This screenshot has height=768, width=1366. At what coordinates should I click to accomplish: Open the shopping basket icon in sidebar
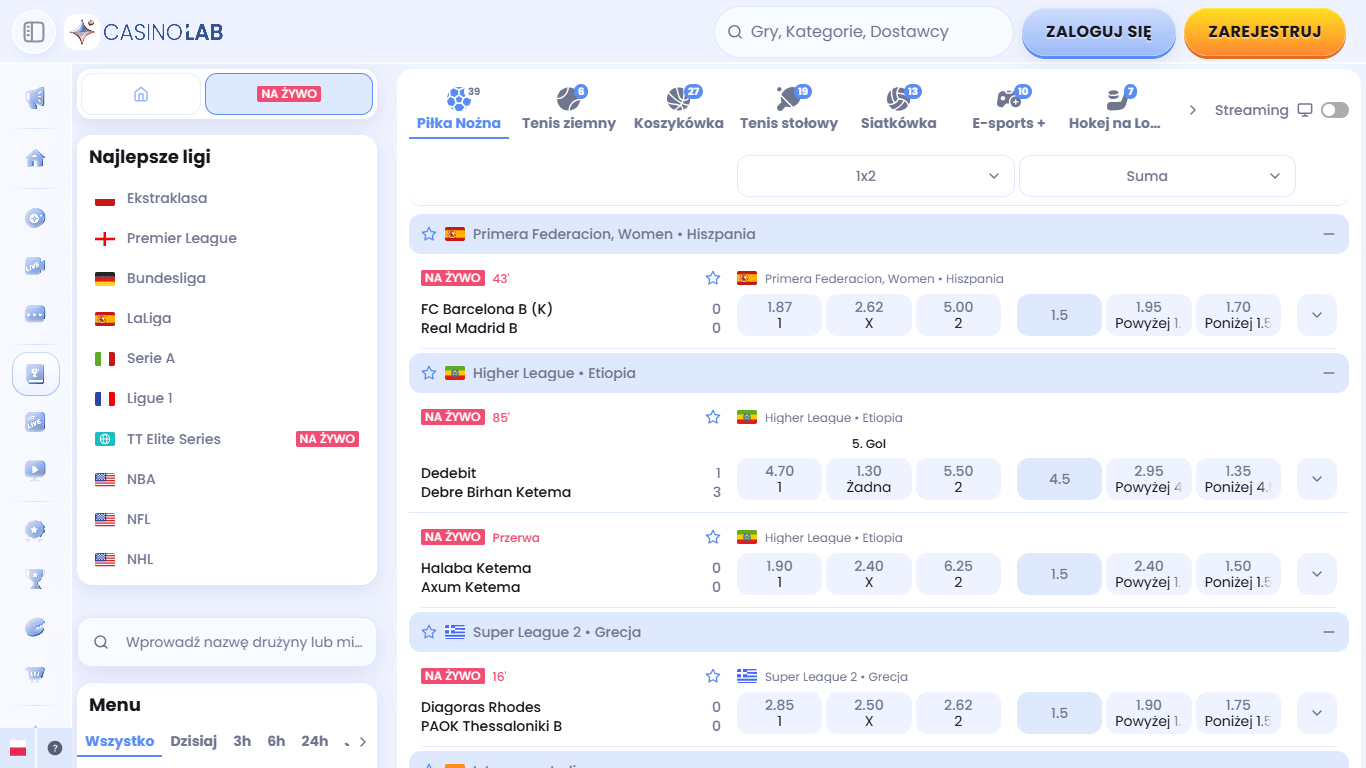click(35, 674)
